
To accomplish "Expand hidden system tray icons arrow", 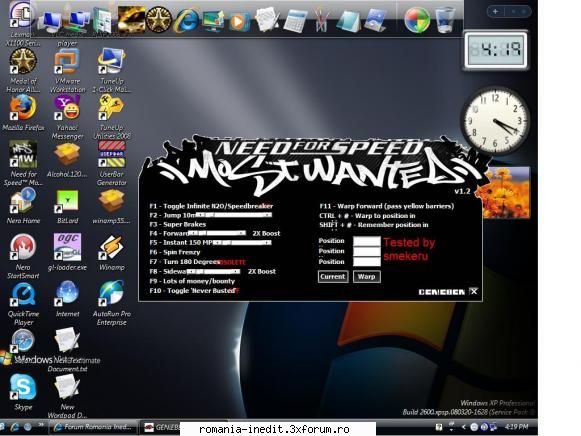I will coord(463,427).
